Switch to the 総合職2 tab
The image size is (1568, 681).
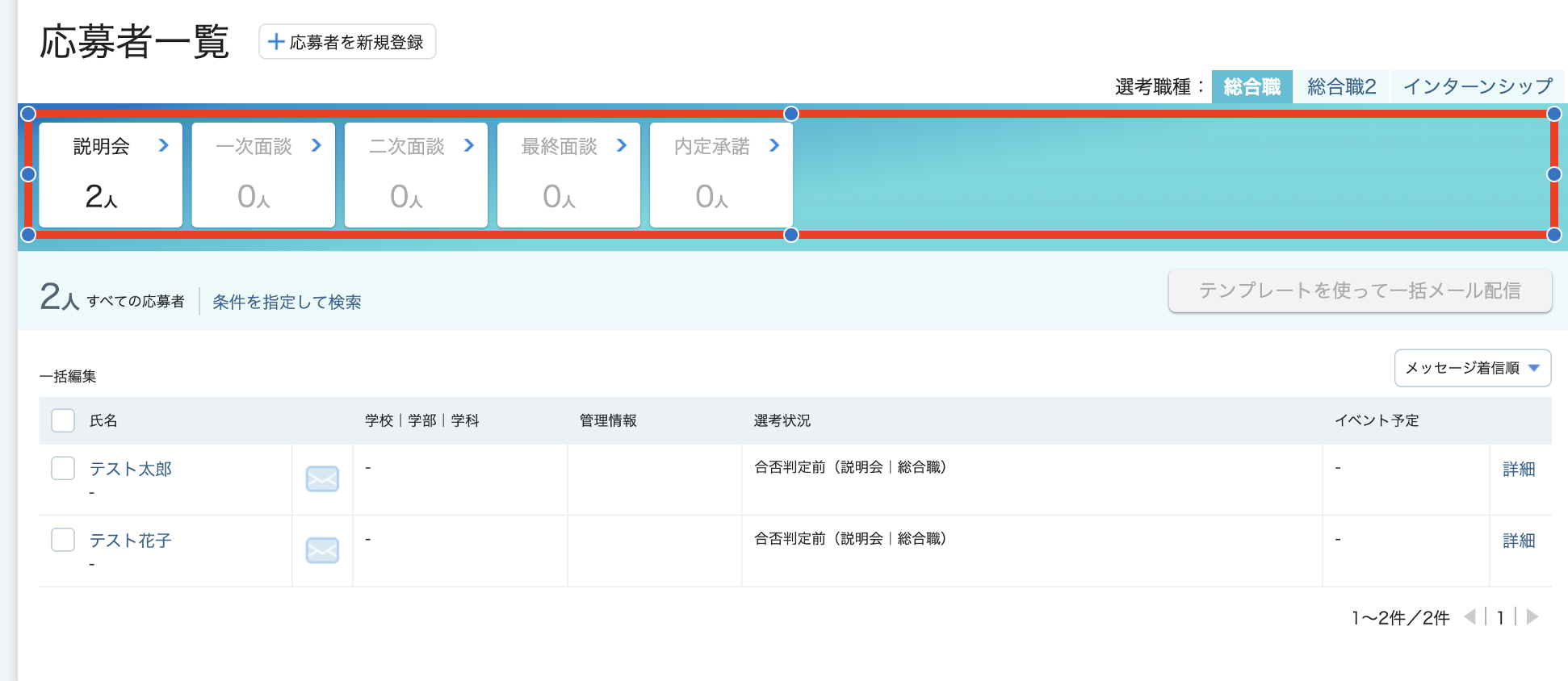coord(1341,86)
